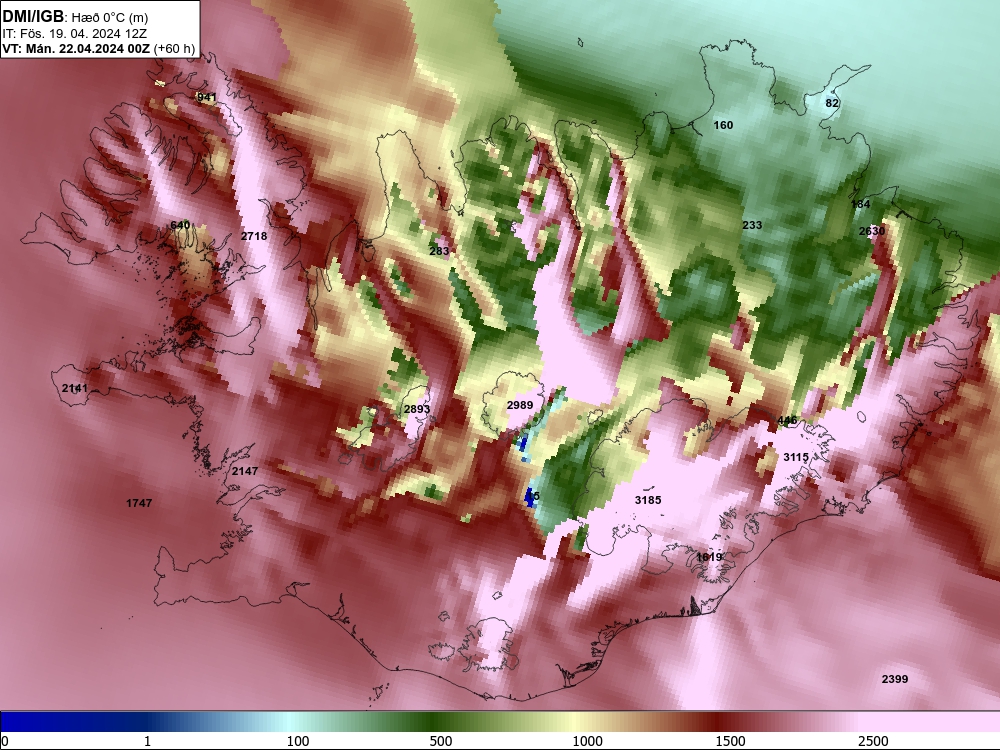
Task: Click the map value 283
Action: point(439,251)
